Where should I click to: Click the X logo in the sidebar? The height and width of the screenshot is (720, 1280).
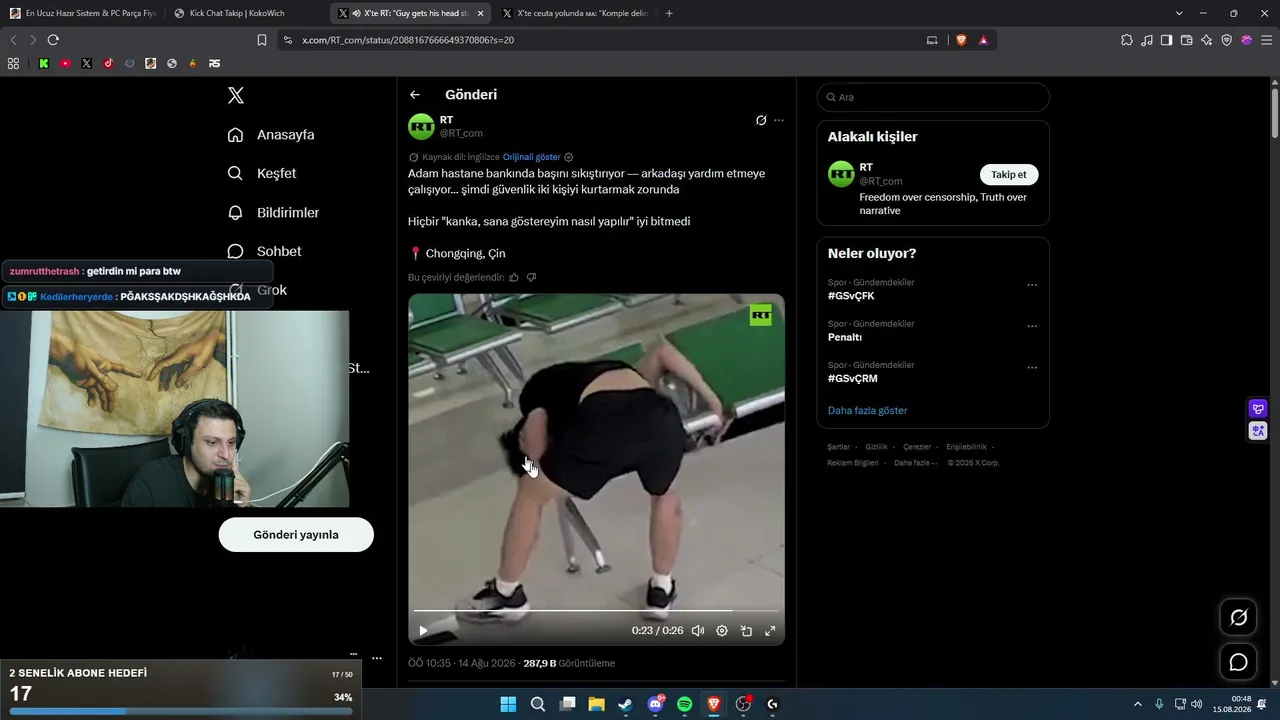click(236, 95)
